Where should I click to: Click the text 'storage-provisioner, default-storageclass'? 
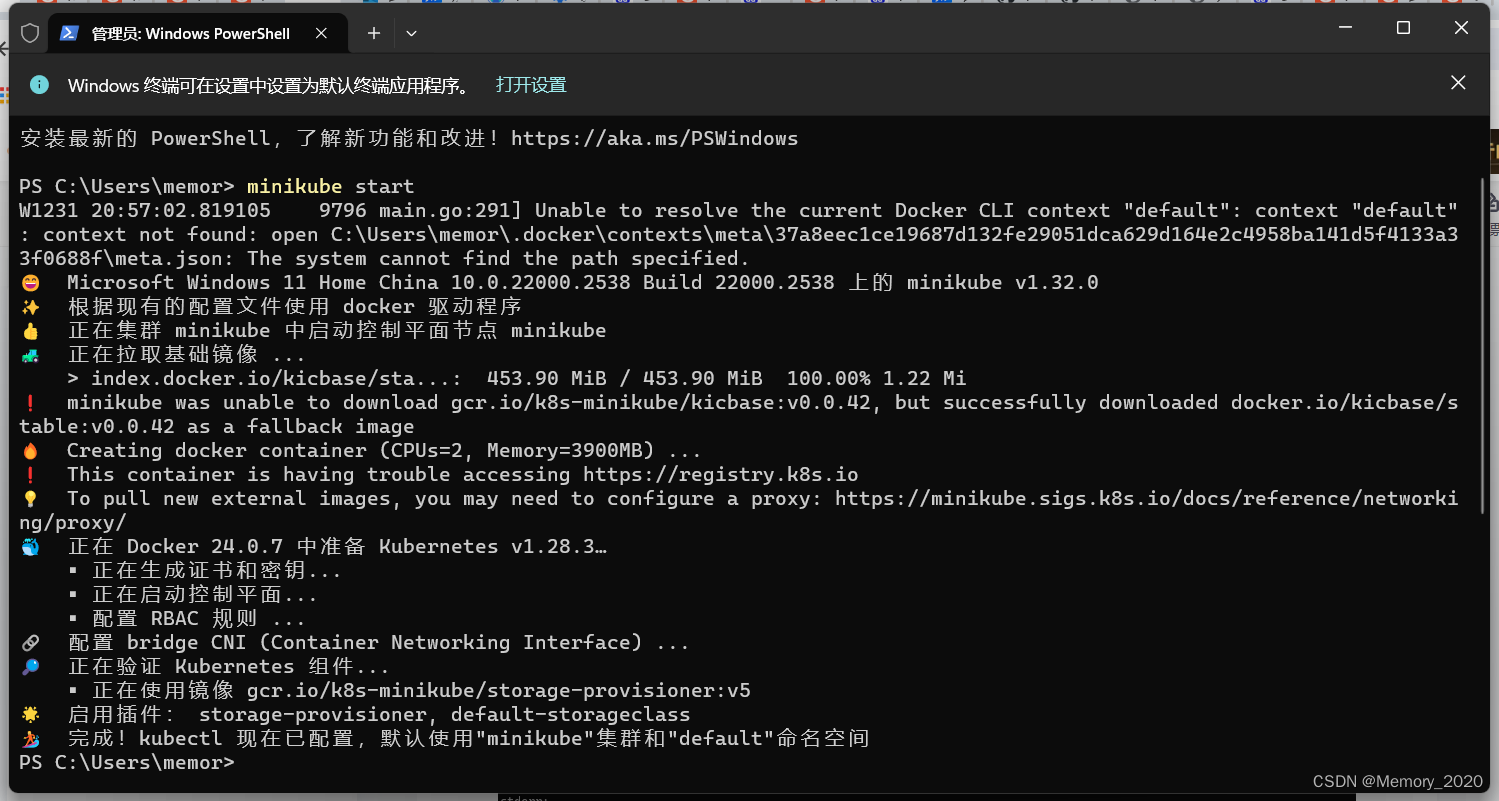tap(444, 714)
